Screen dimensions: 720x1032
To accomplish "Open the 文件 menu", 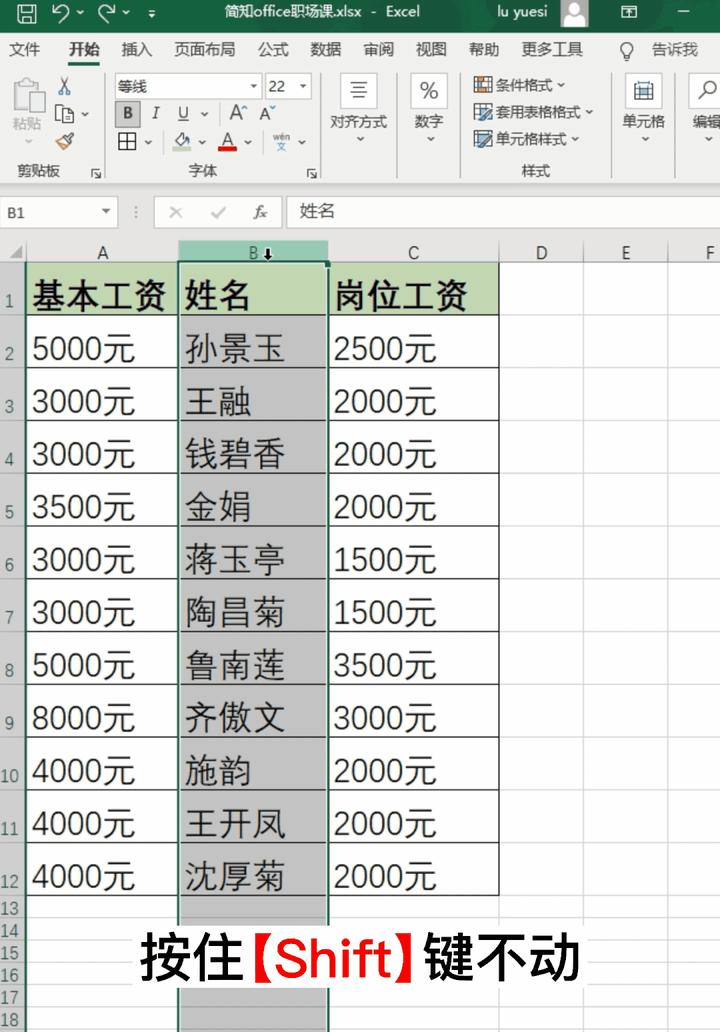I will point(24,49).
